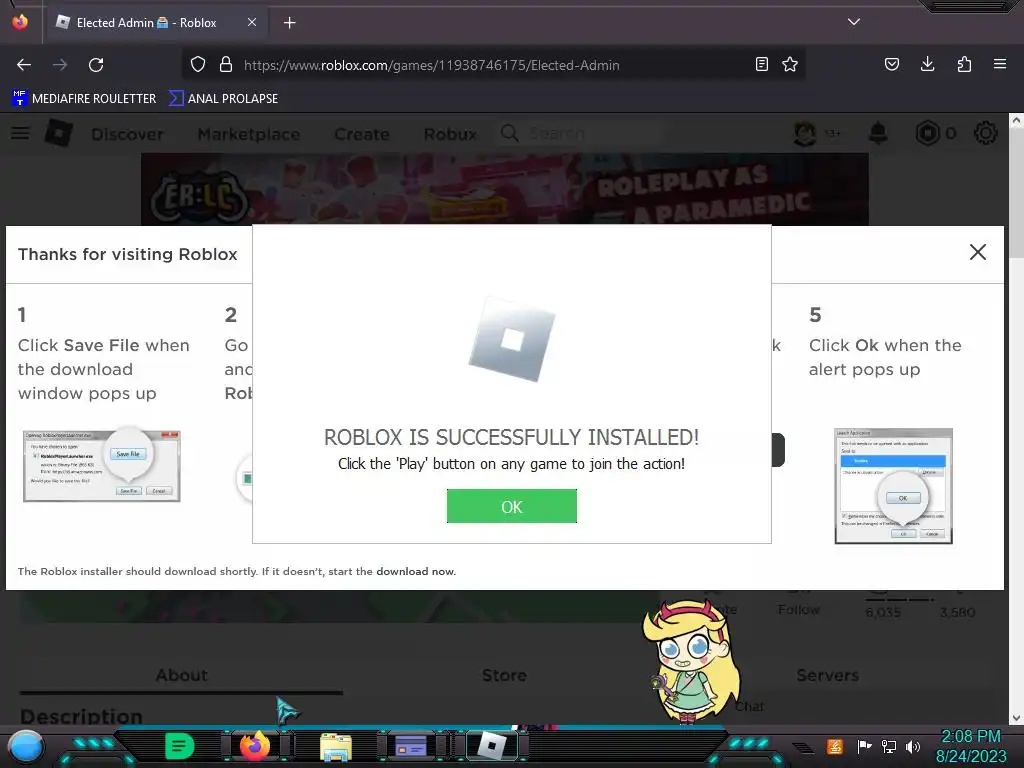Toggle reader view icon in address bar
The image size is (1024, 768).
pyautogui.click(x=761, y=65)
